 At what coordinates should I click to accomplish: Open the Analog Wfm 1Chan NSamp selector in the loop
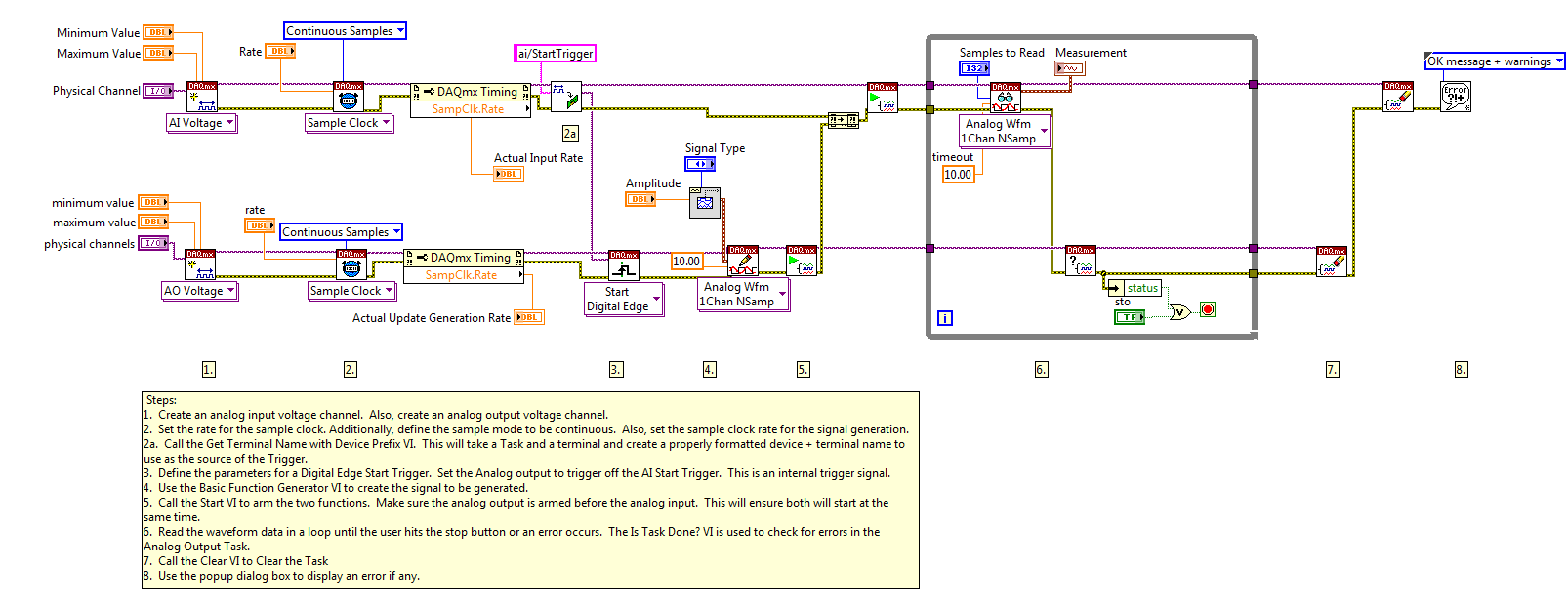[1005, 132]
